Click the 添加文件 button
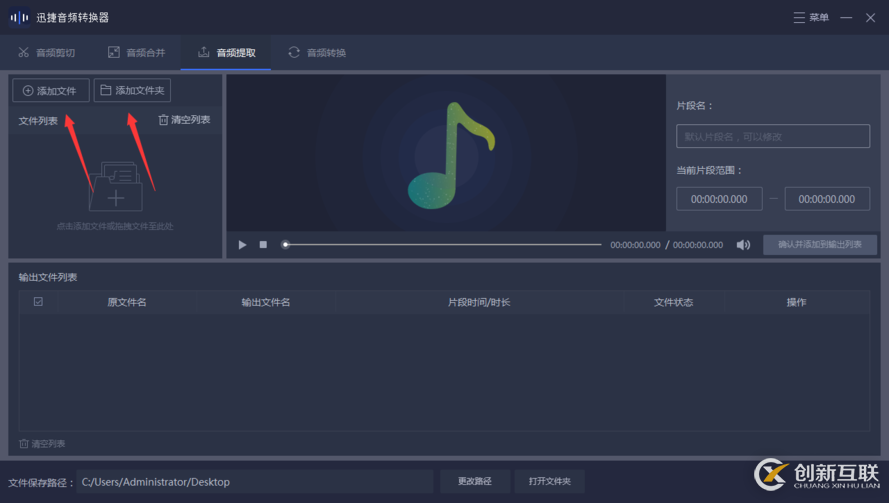Image resolution: width=889 pixels, height=503 pixels. [x=50, y=91]
